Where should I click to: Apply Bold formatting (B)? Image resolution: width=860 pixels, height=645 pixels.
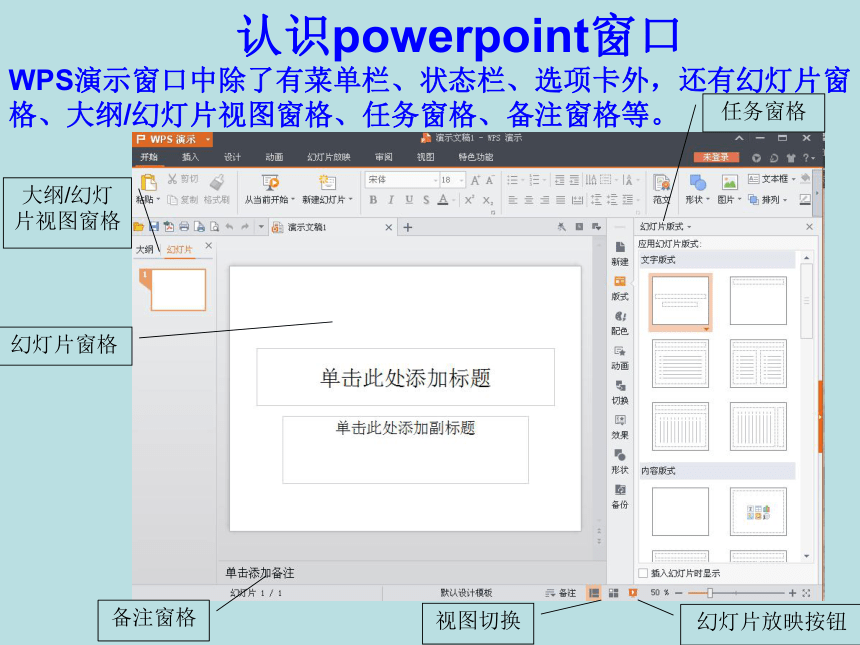pos(373,200)
